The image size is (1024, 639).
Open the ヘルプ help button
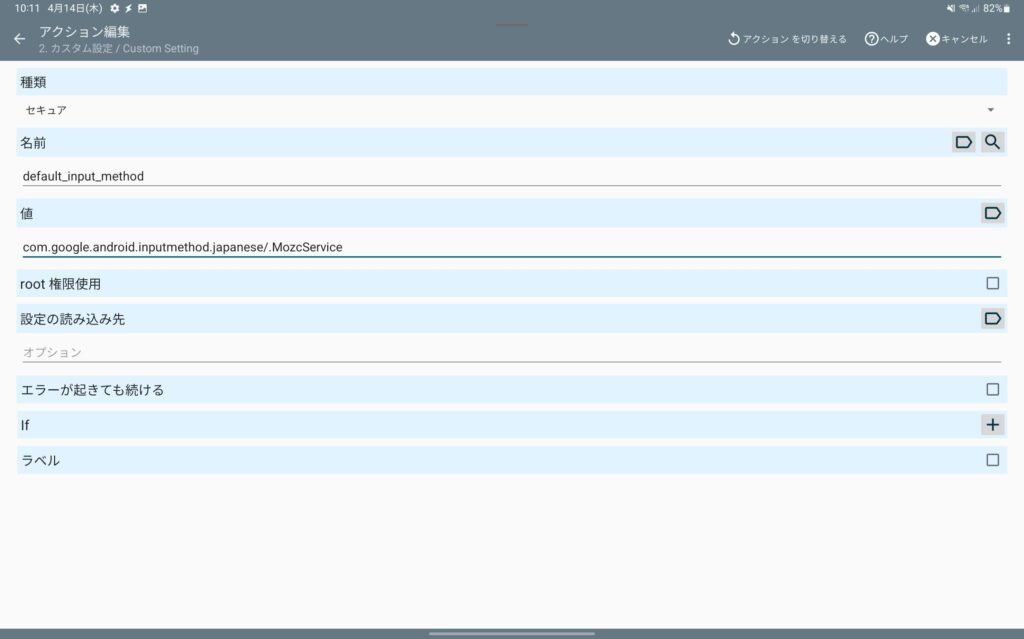(886, 39)
